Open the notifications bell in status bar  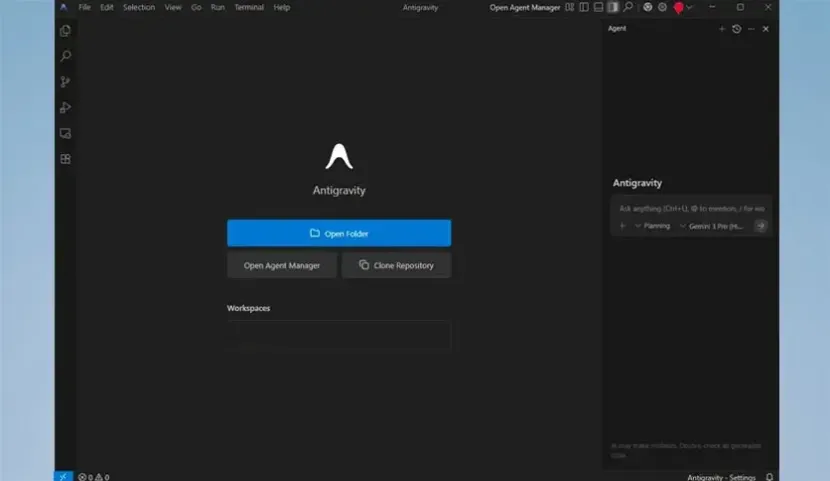click(770, 477)
